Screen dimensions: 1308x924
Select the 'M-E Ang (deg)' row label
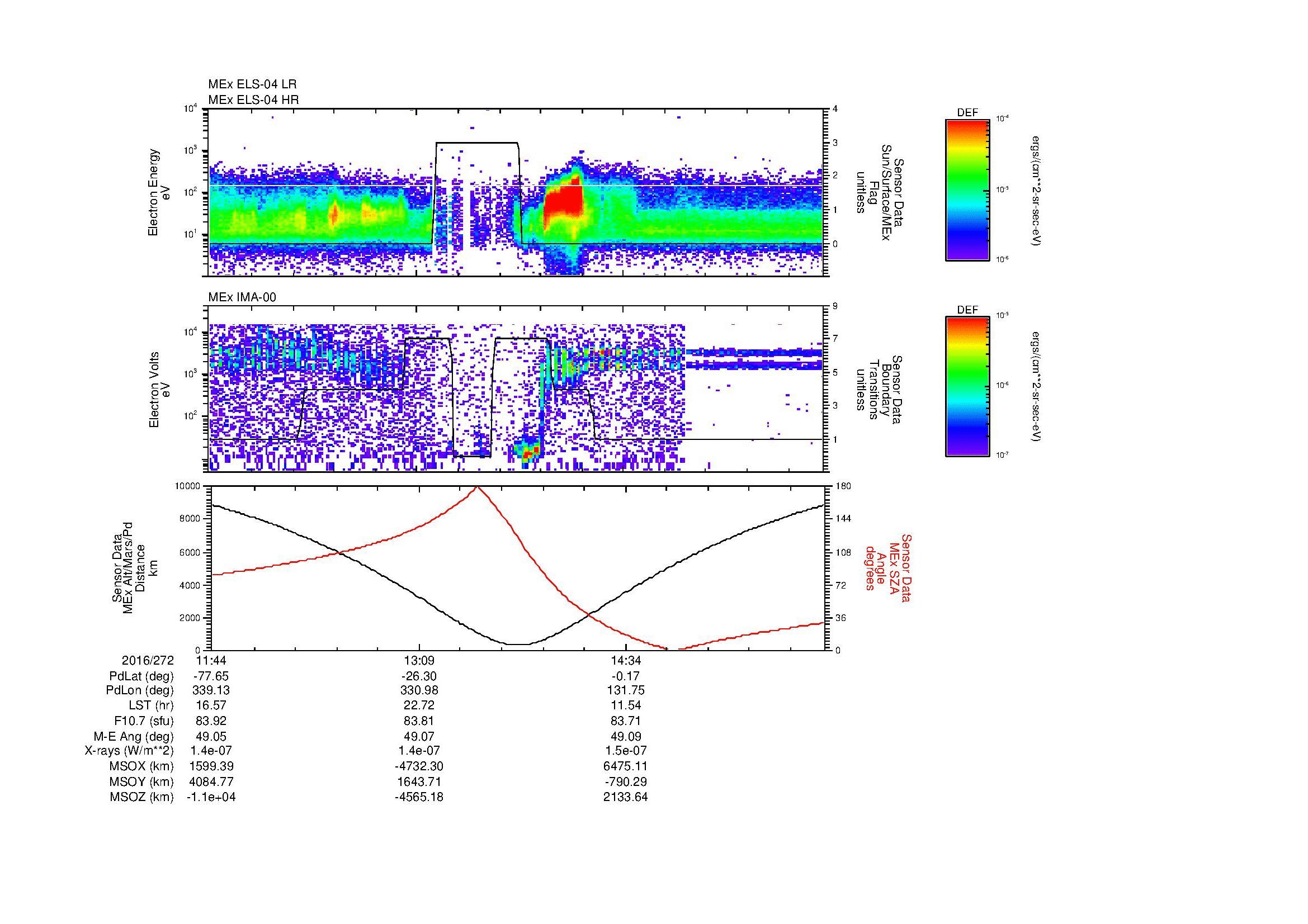click(134, 736)
